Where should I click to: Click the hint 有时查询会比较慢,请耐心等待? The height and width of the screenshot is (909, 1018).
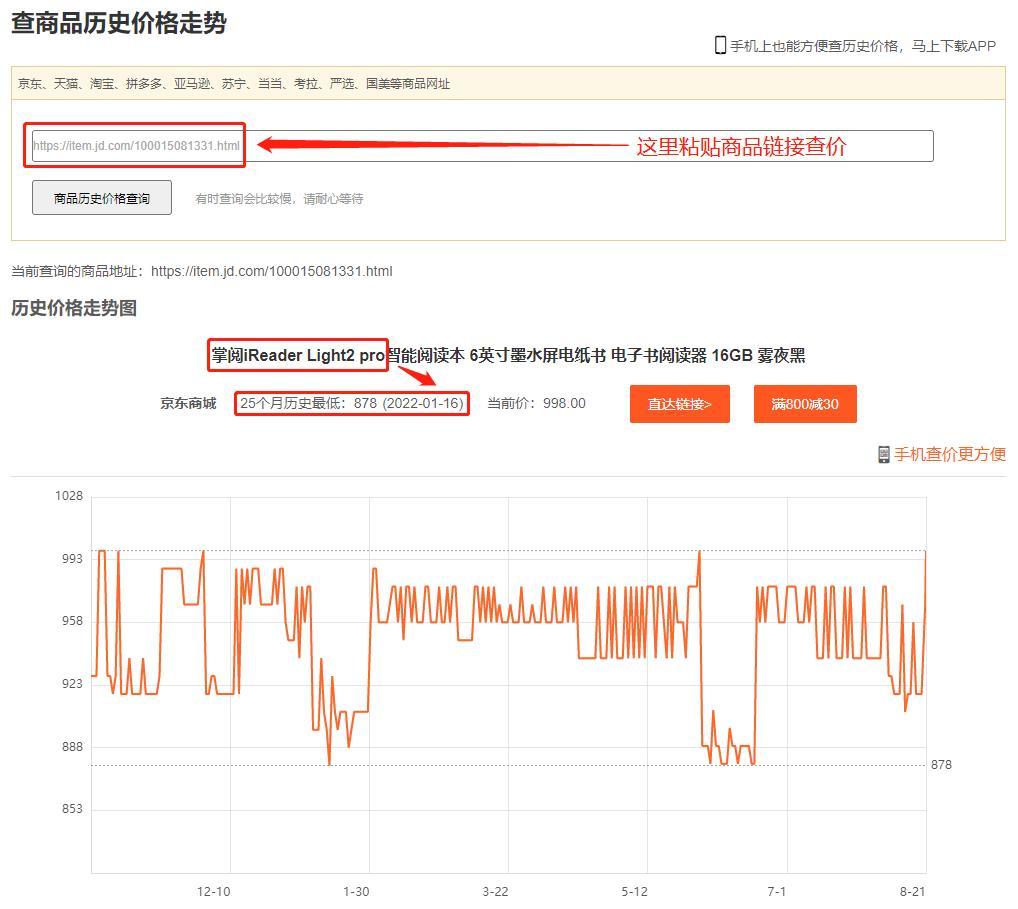[279, 199]
